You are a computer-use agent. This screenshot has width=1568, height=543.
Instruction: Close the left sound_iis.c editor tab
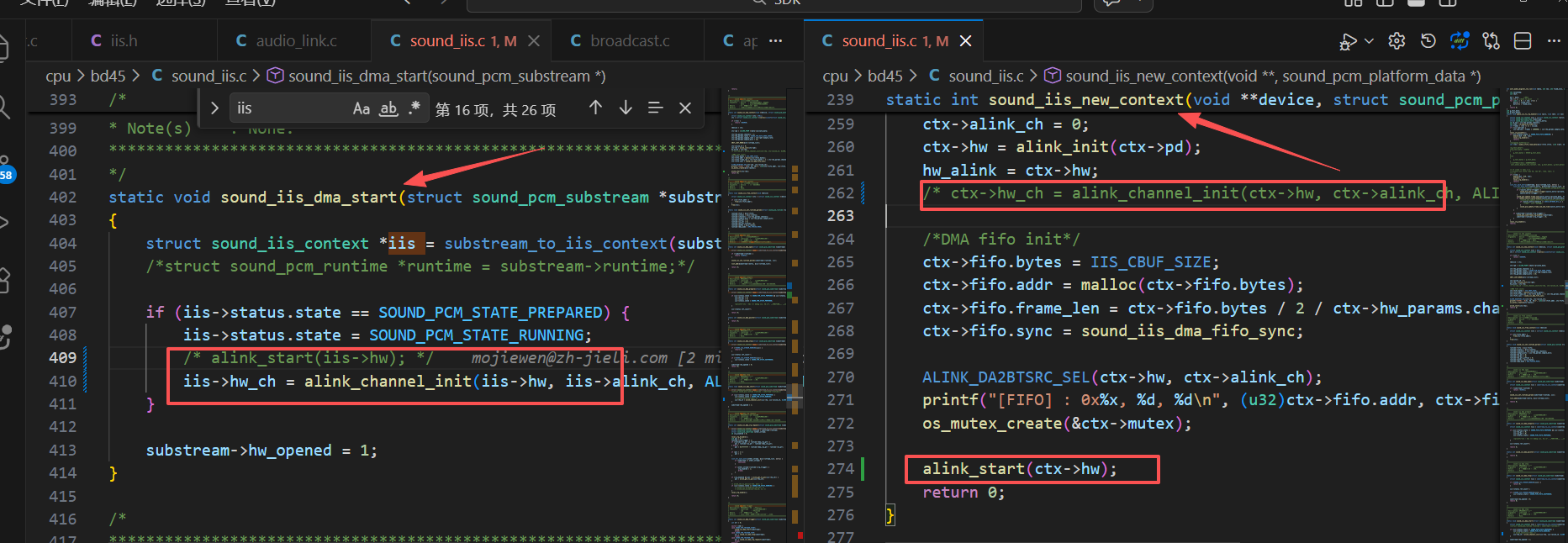coord(533,40)
